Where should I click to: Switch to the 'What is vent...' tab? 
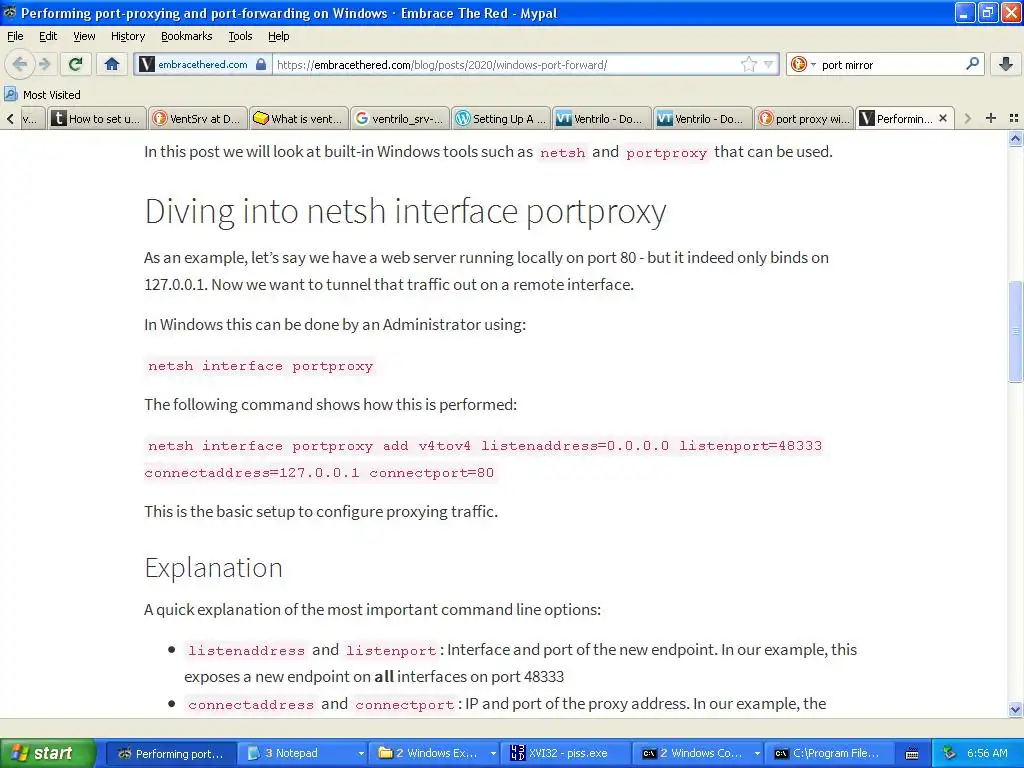point(299,118)
